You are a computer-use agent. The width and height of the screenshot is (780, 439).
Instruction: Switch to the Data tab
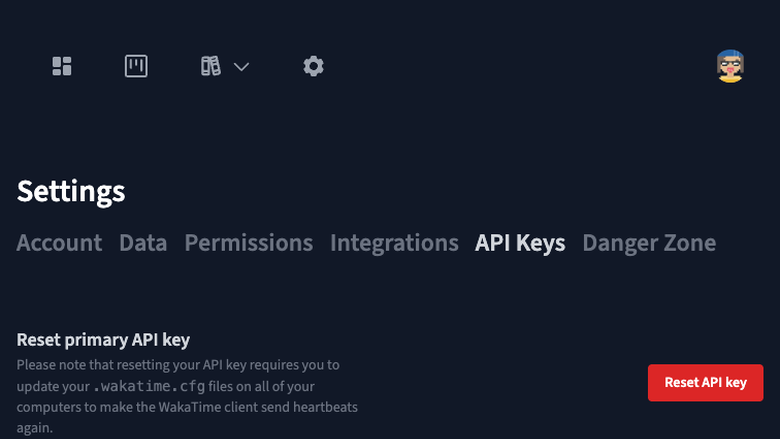[143, 243]
